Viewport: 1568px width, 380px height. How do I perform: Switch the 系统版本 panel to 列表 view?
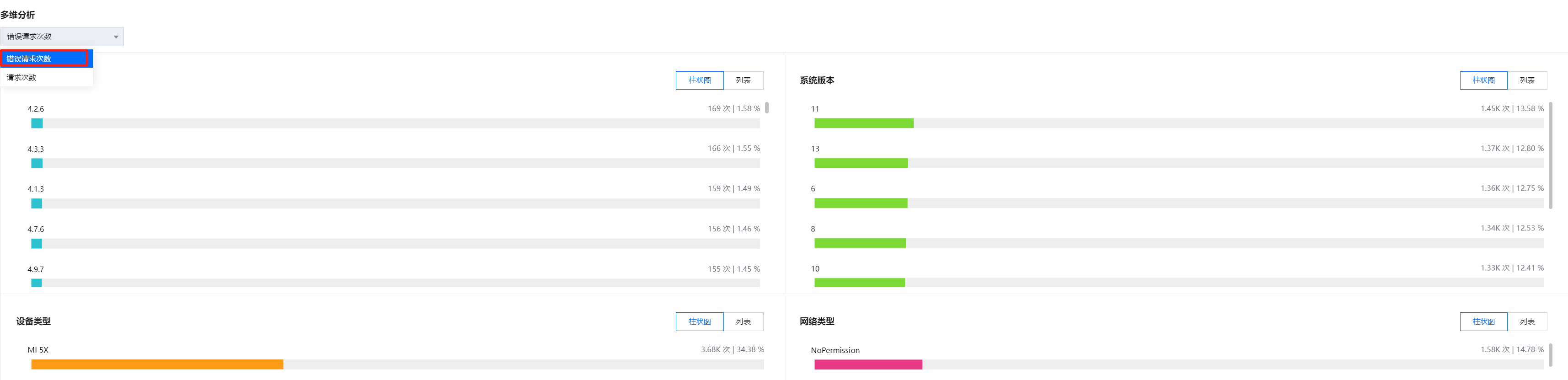1526,80
